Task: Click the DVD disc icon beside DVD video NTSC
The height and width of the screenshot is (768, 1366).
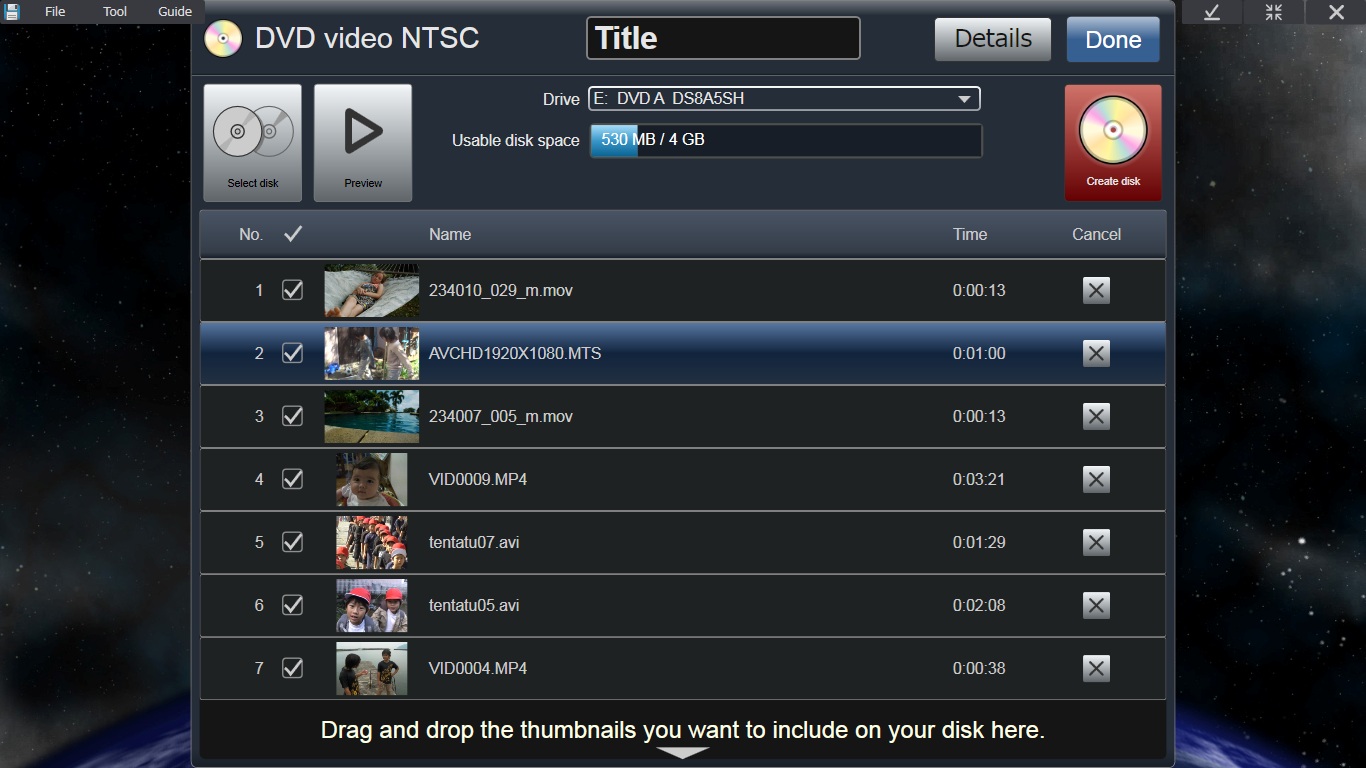Action: point(223,39)
